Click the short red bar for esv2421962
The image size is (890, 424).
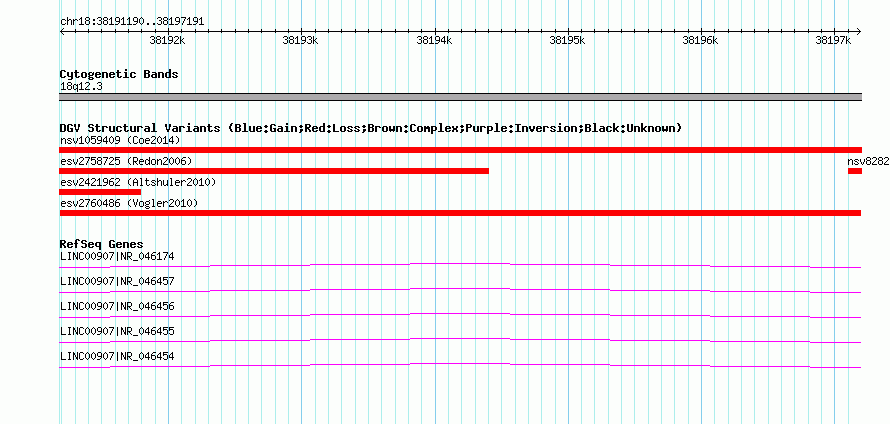click(100, 192)
